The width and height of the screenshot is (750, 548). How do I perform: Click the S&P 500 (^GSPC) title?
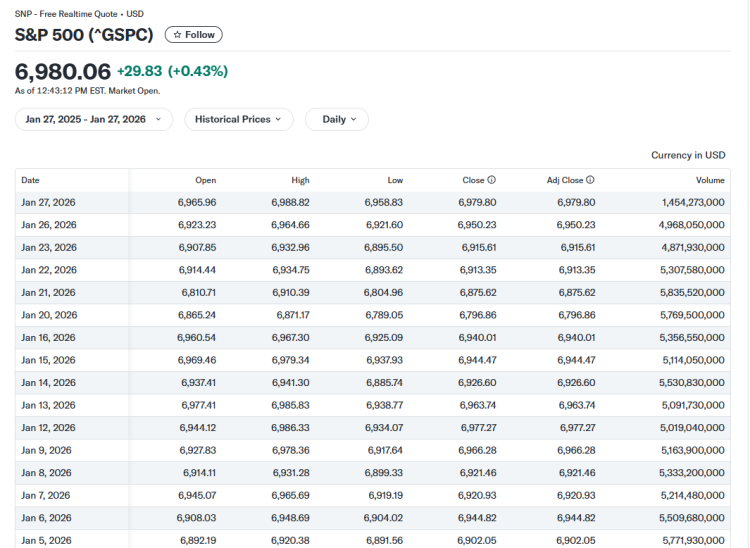(85, 35)
